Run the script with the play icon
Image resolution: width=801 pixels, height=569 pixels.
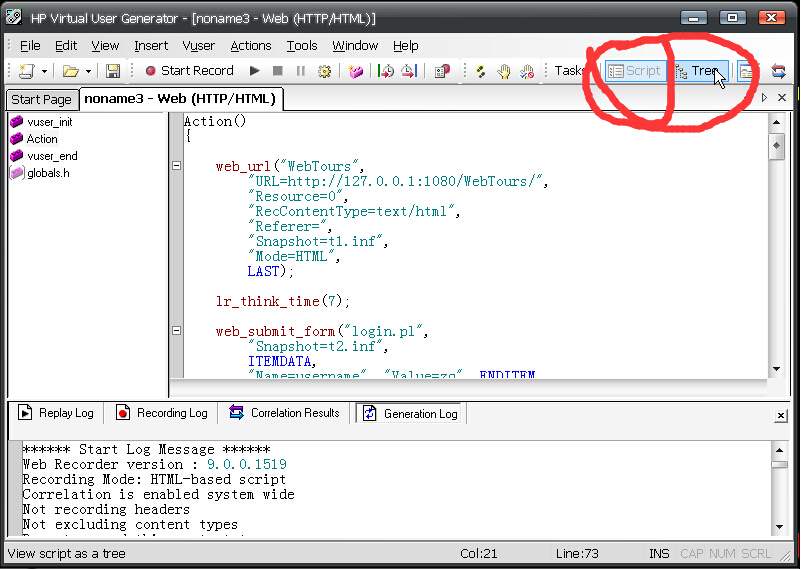coord(254,70)
